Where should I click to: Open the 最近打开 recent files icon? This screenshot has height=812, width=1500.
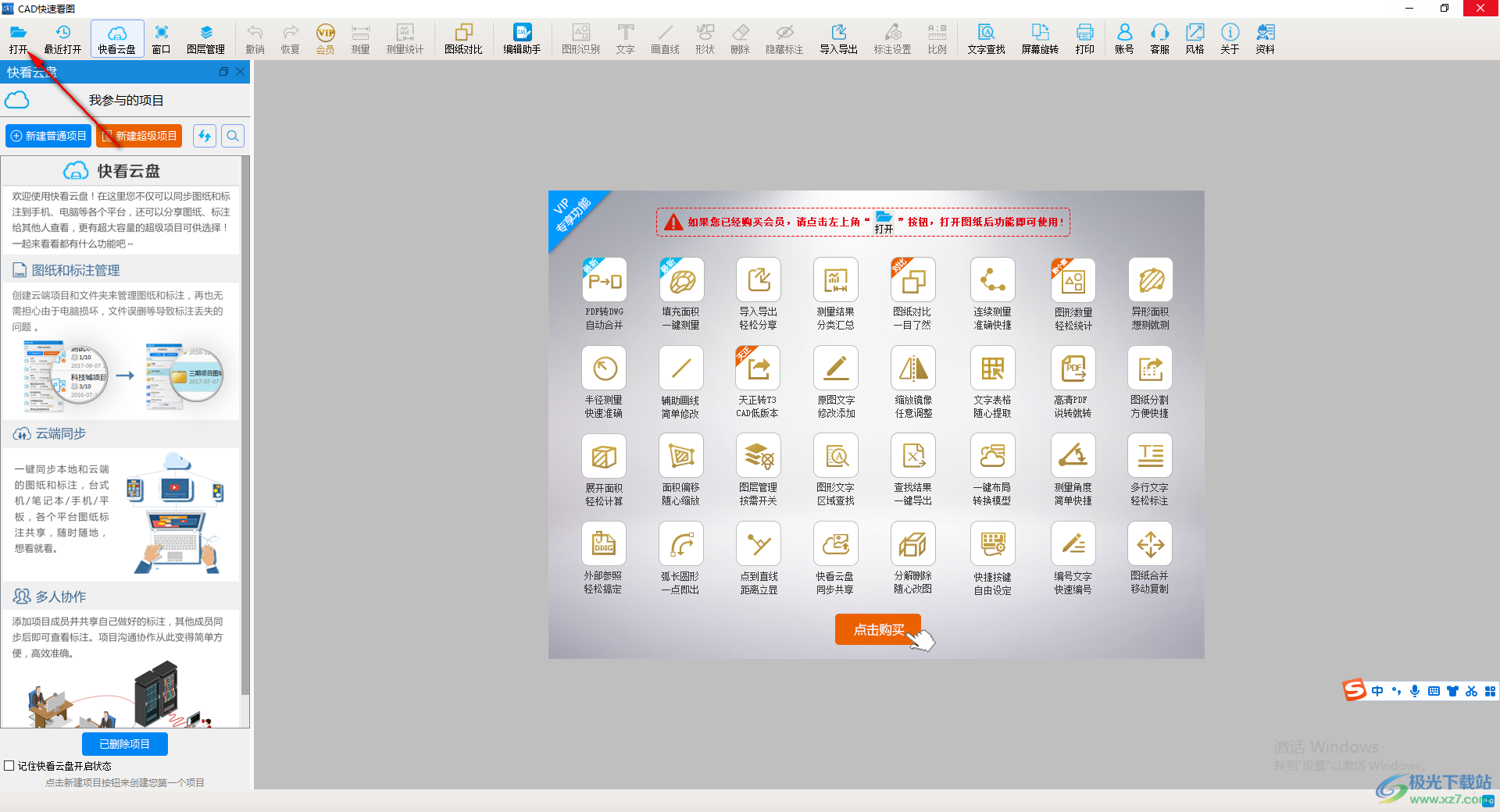62,38
